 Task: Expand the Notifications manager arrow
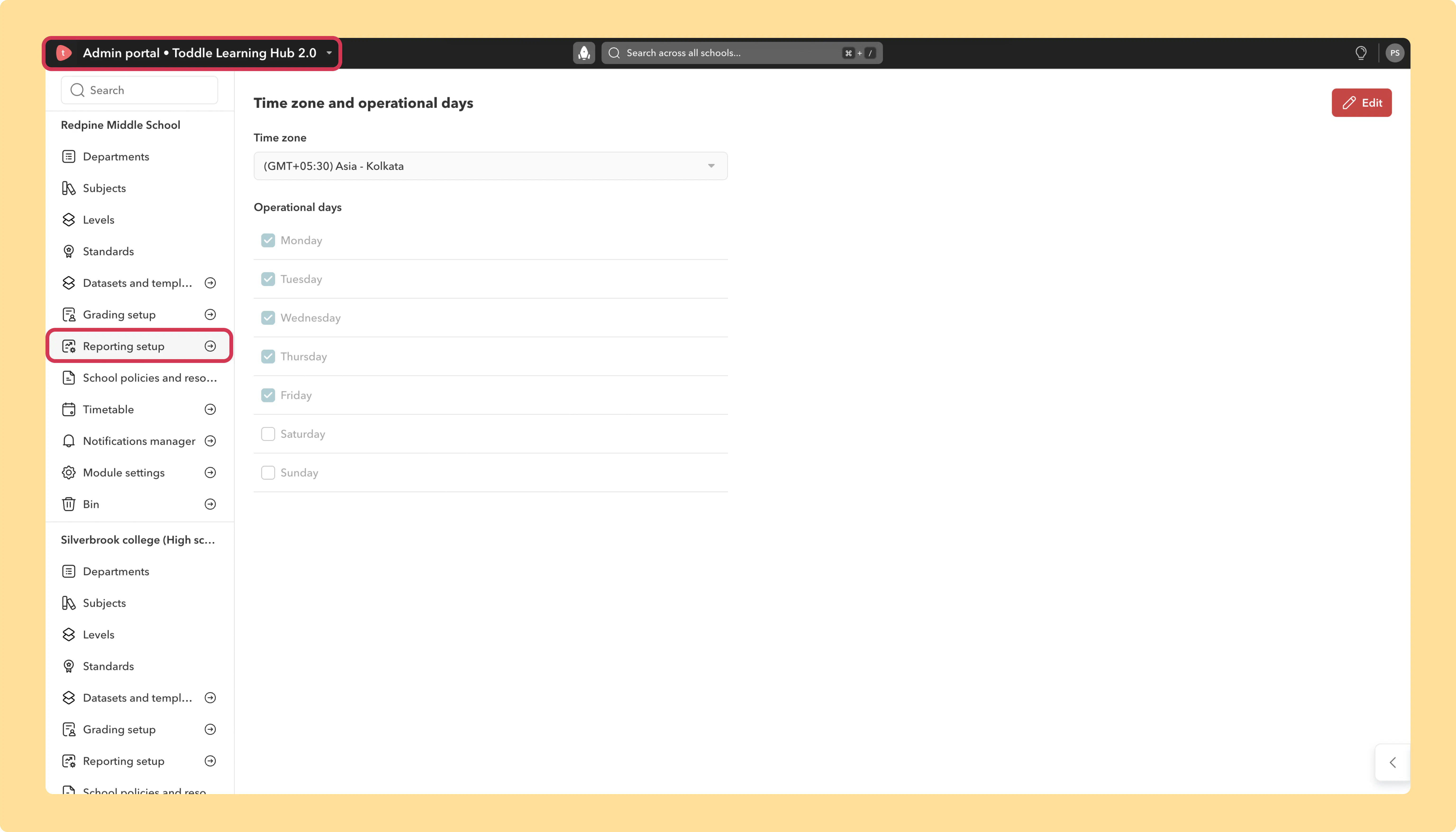tap(210, 441)
